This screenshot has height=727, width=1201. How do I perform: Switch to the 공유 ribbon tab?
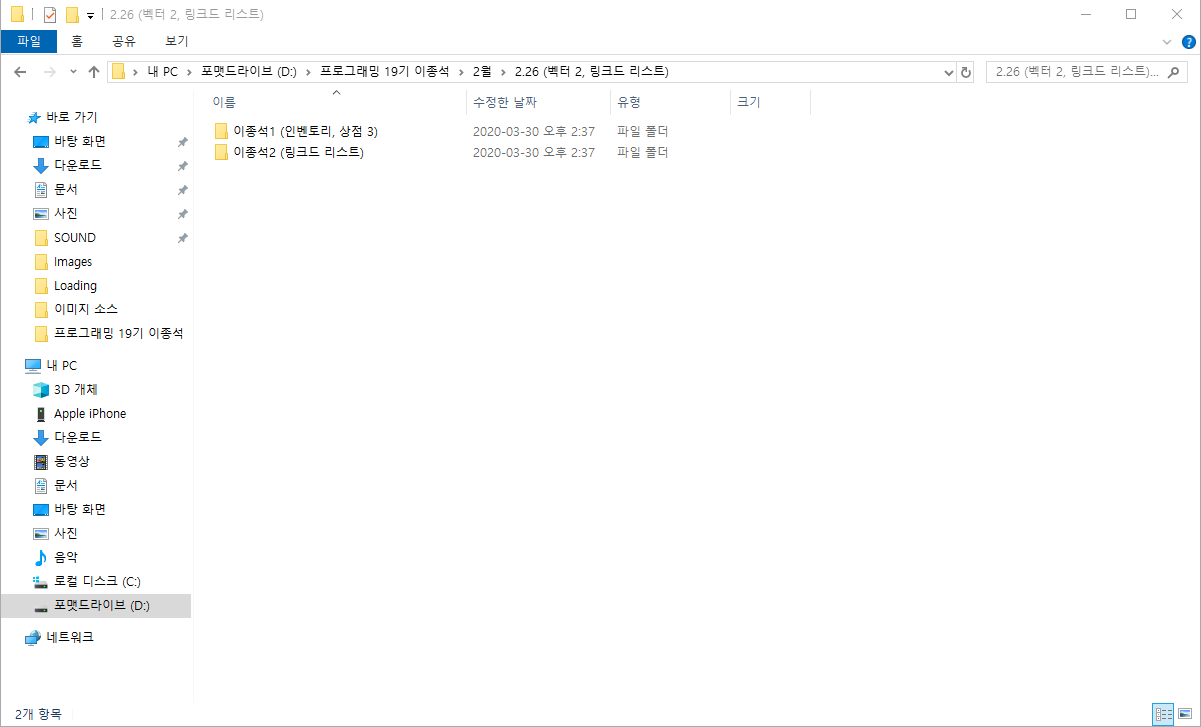pos(124,41)
